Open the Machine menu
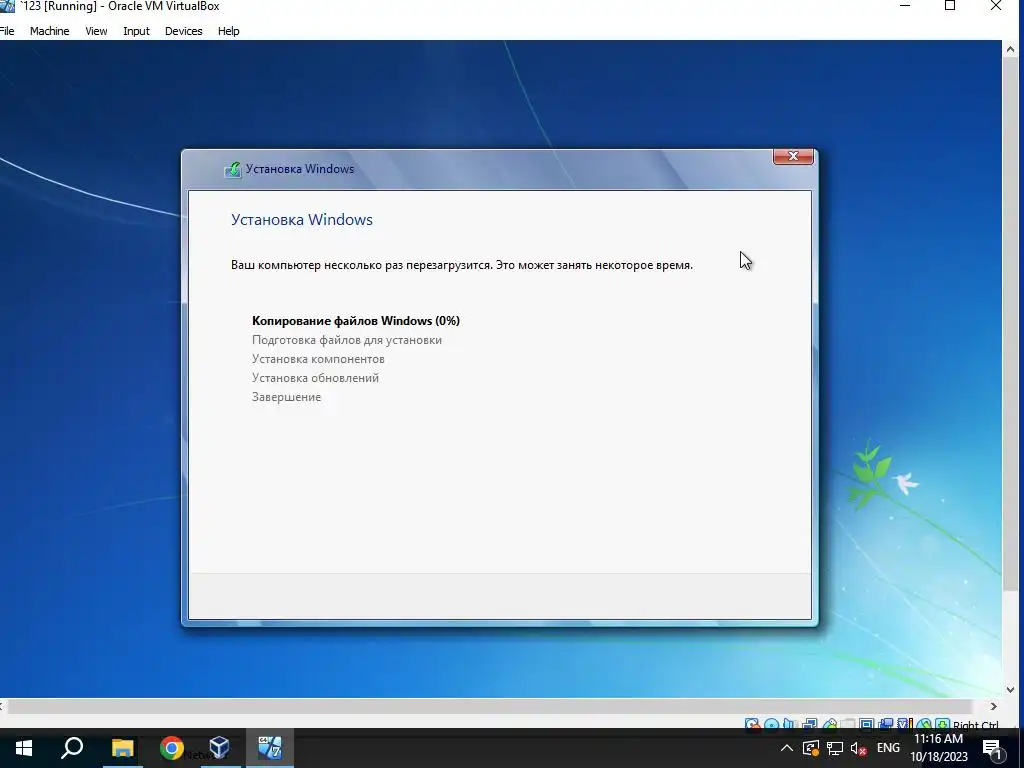This screenshot has height=768, width=1024. [x=50, y=31]
